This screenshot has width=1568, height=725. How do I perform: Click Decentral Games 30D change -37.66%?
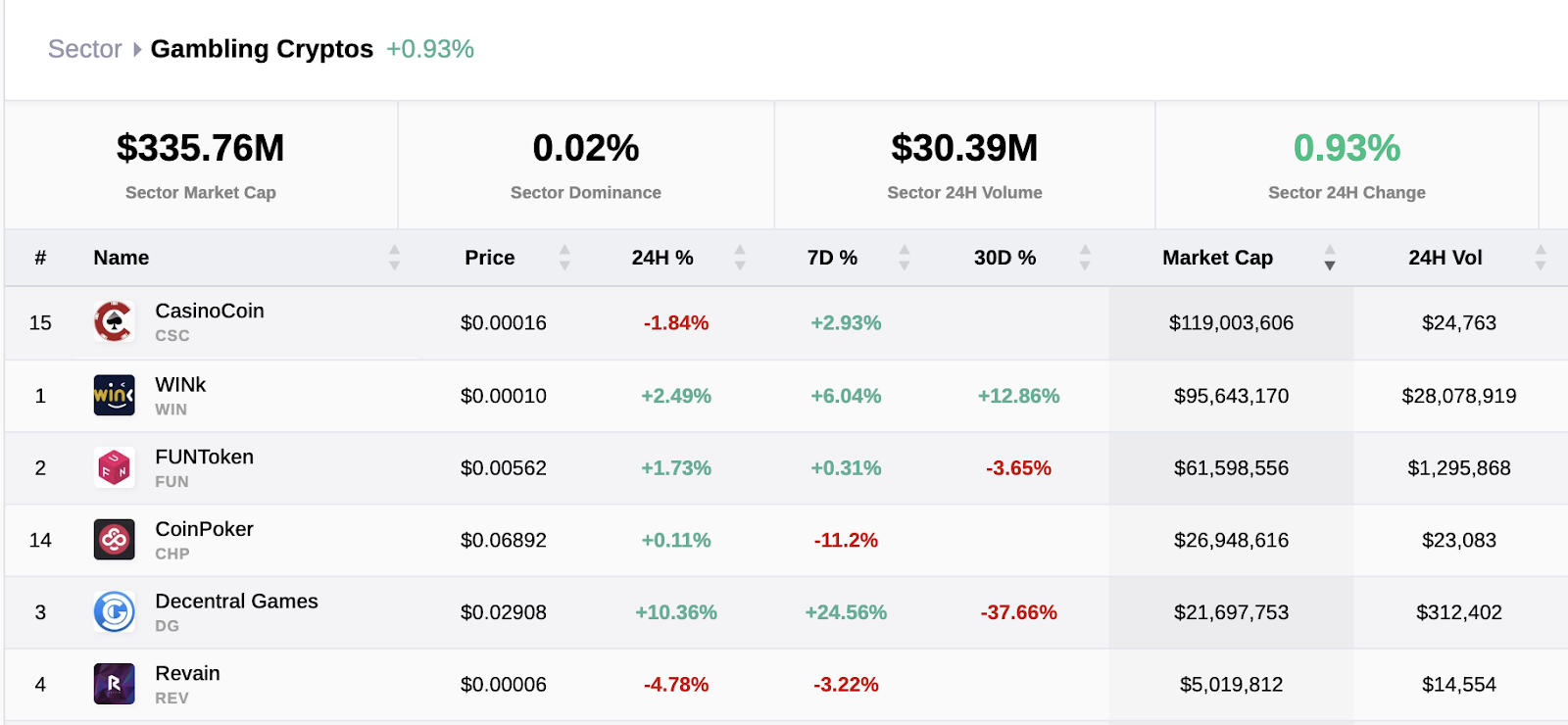click(1018, 612)
